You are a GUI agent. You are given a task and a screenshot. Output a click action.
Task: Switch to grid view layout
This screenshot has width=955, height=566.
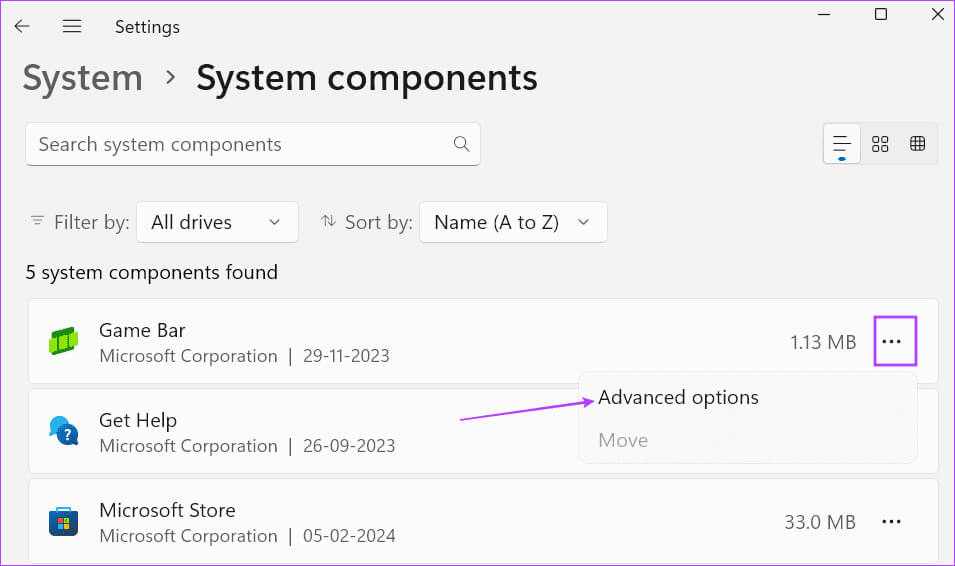click(x=880, y=144)
